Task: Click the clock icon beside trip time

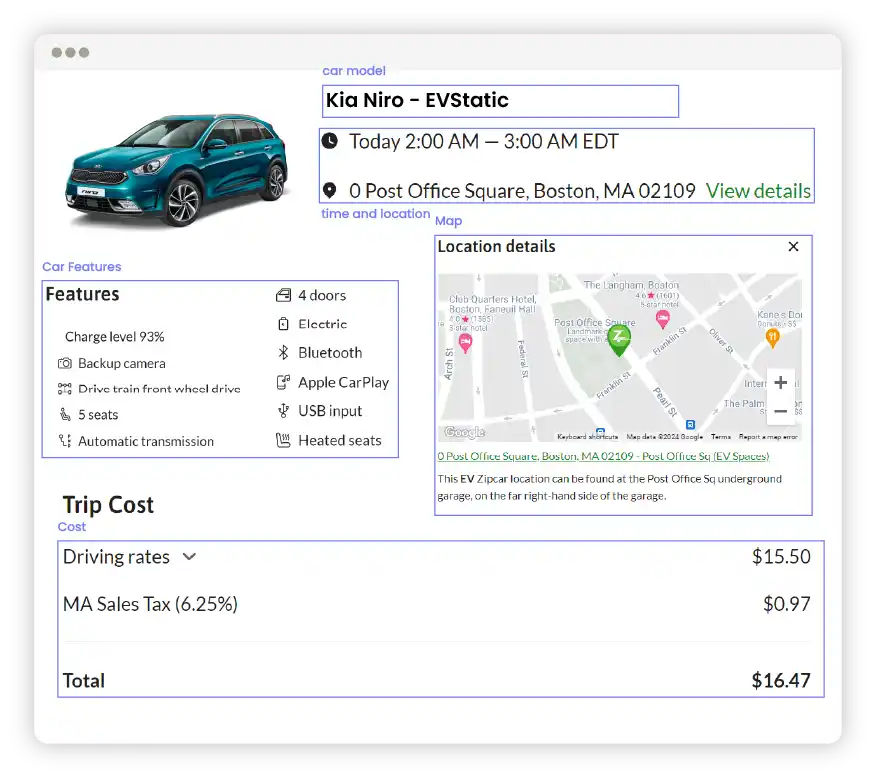Action: 330,141
